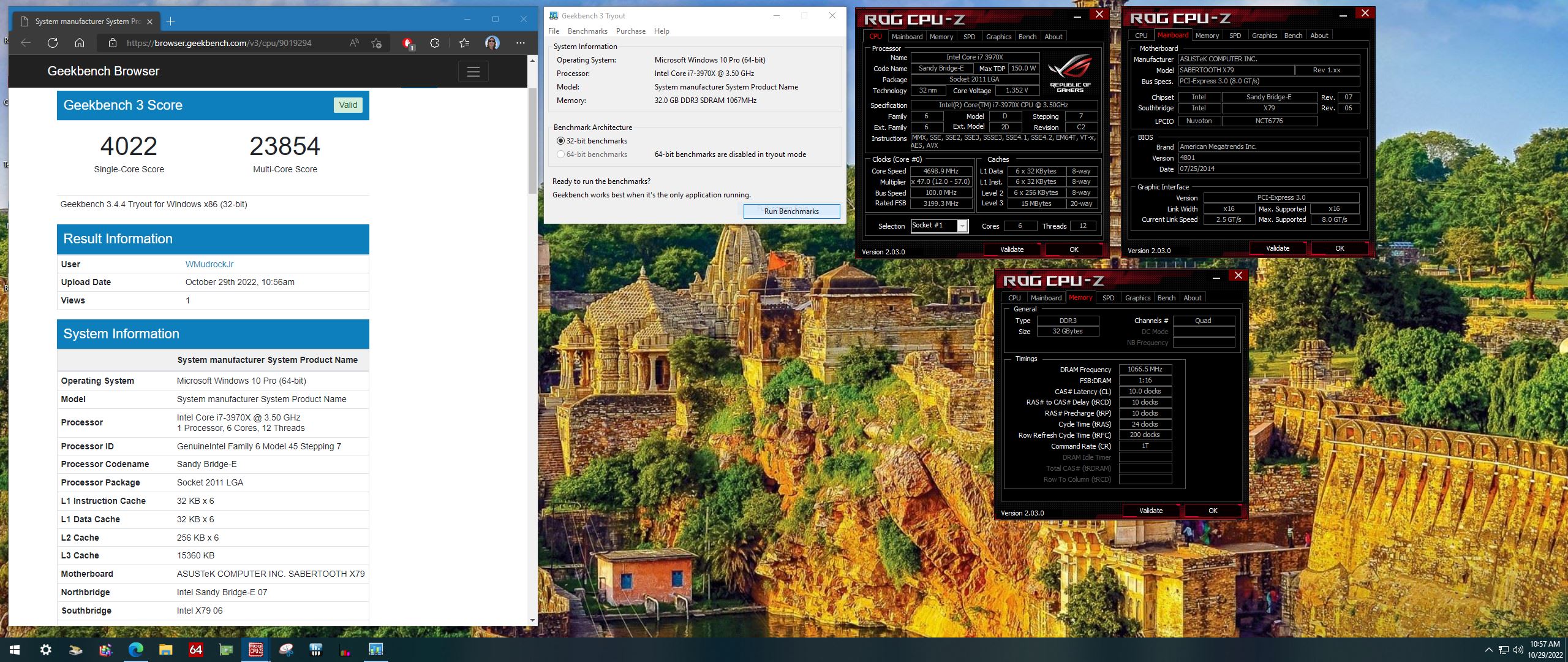
Task: Click the browser address bar URL
Action: 219,43
